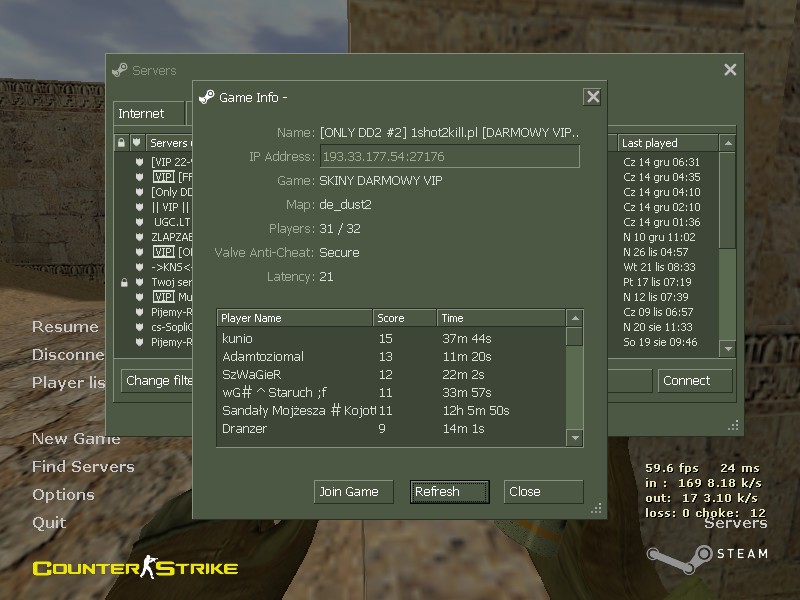The image size is (800, 600).
Task: Open Player list from main menu
Action: click(68, 383)
